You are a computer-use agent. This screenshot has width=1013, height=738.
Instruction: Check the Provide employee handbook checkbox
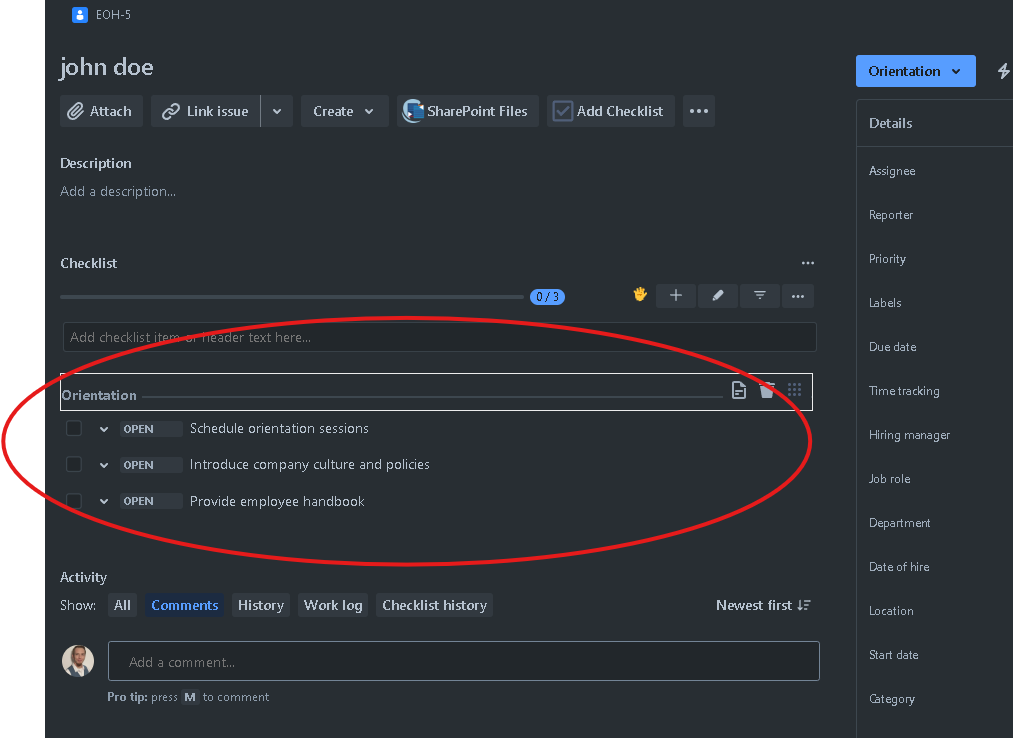tap(74, 501)
